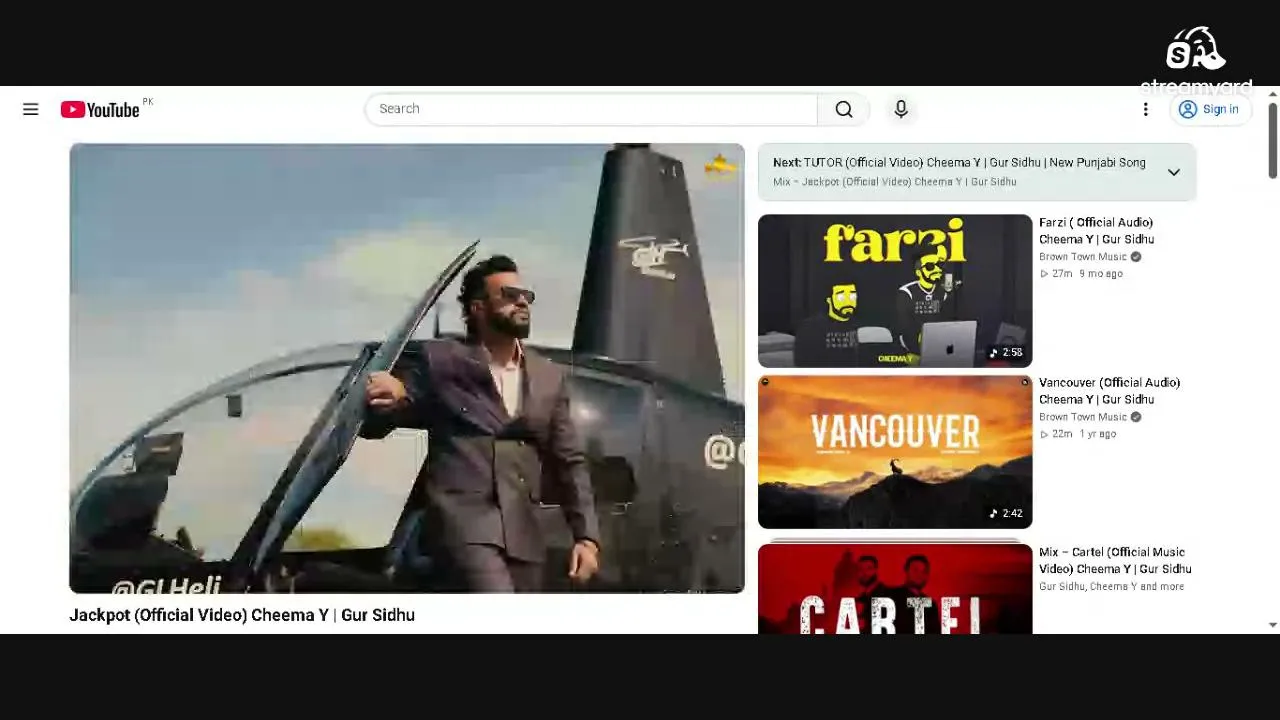This screenshot has width=1280, height=720.
Task: Click the Vancouver 2:42 duration badge
Action: coord(1007,514)
